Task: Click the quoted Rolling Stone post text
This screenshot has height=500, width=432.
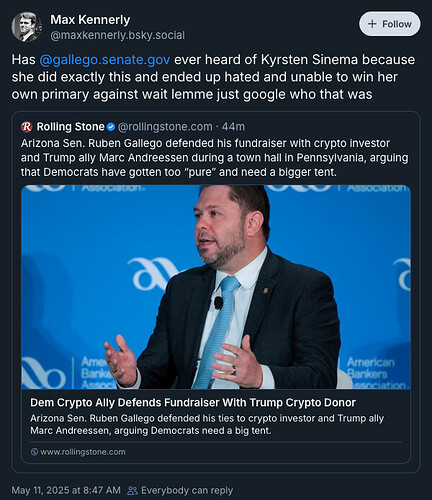Action: pyautogui.click(x=214, y=158)
